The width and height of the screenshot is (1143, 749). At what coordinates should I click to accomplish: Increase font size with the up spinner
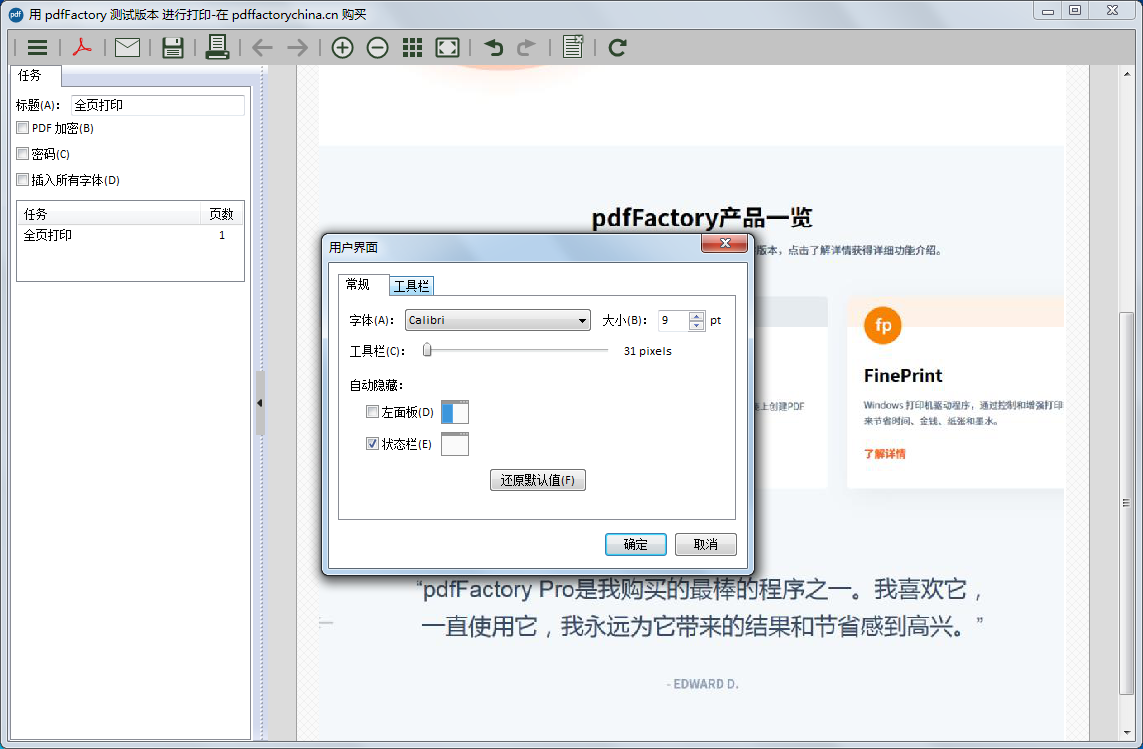click(x=696, y=316)
